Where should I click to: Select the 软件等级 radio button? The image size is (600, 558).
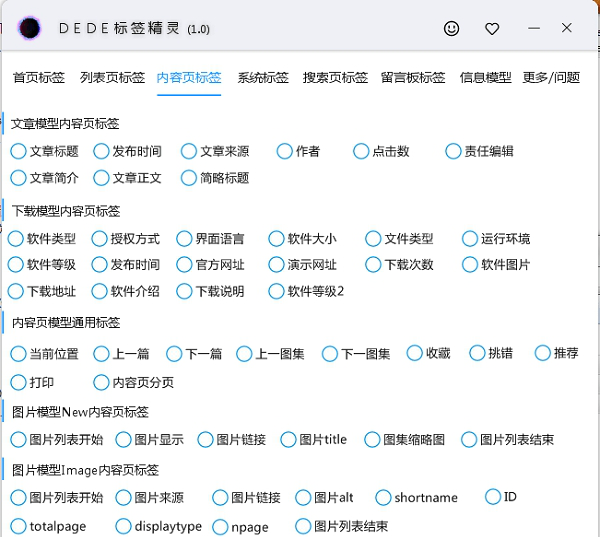click(x=16, y=264)
